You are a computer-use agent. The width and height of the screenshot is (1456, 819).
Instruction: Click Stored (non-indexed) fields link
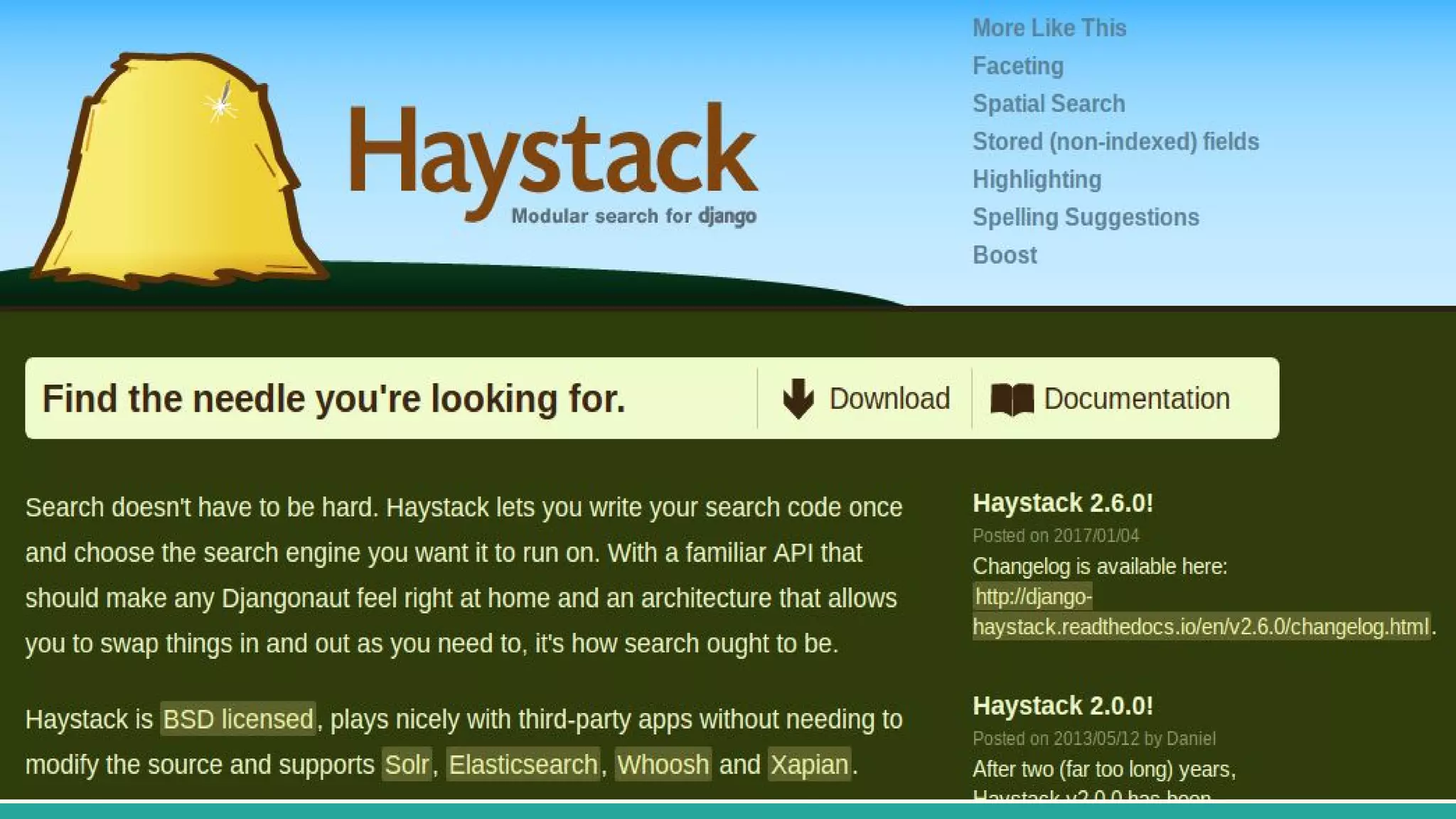click(1115, 141)
